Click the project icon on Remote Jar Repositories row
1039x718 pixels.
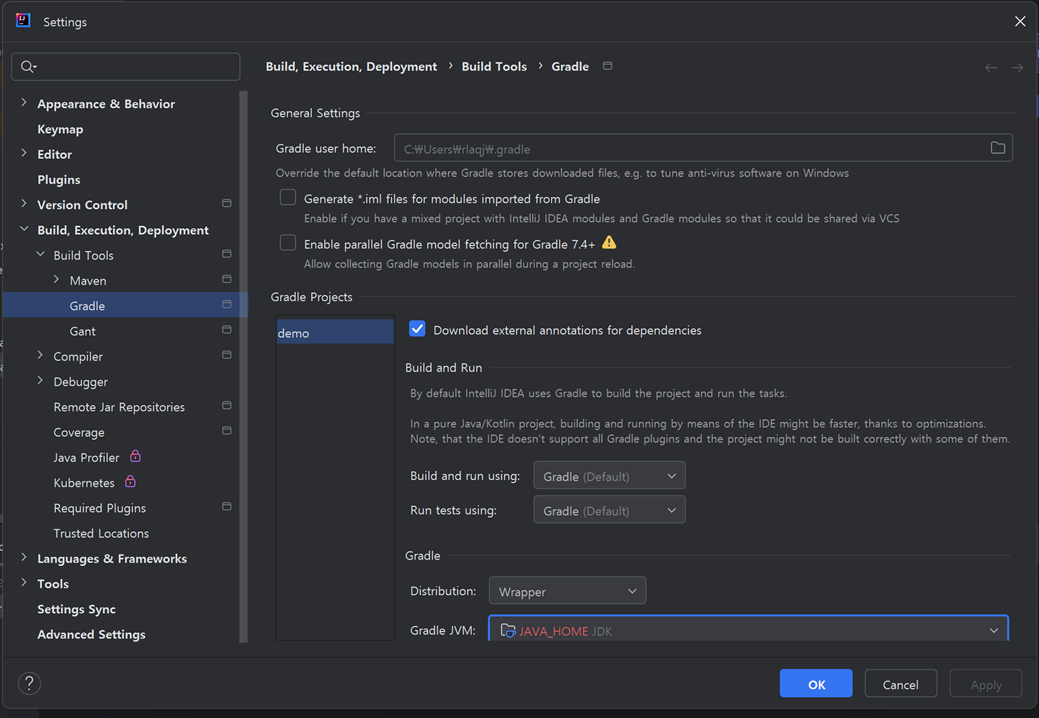[227, 405]
